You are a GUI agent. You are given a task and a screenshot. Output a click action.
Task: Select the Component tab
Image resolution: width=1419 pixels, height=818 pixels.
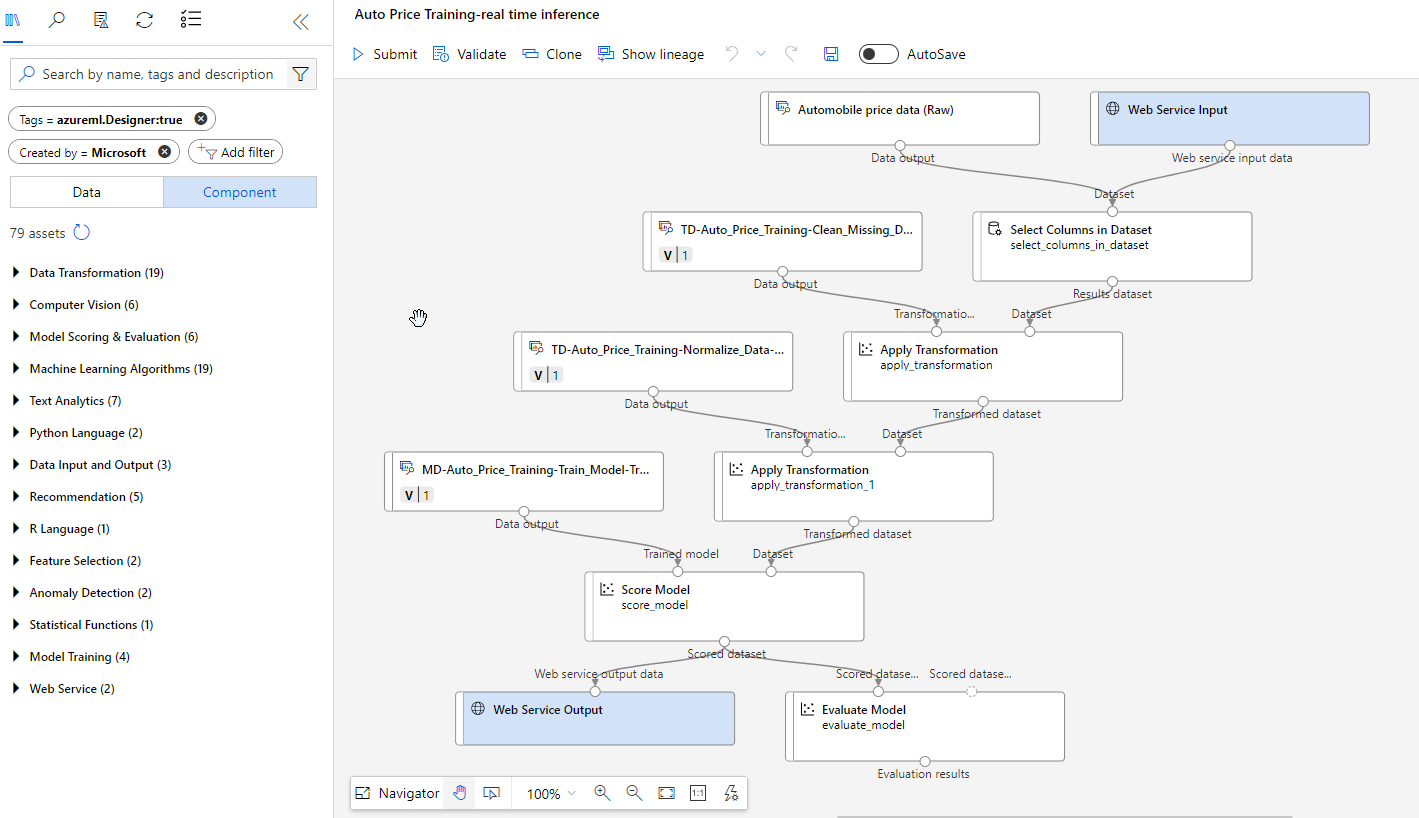click(x=240, y=192)
